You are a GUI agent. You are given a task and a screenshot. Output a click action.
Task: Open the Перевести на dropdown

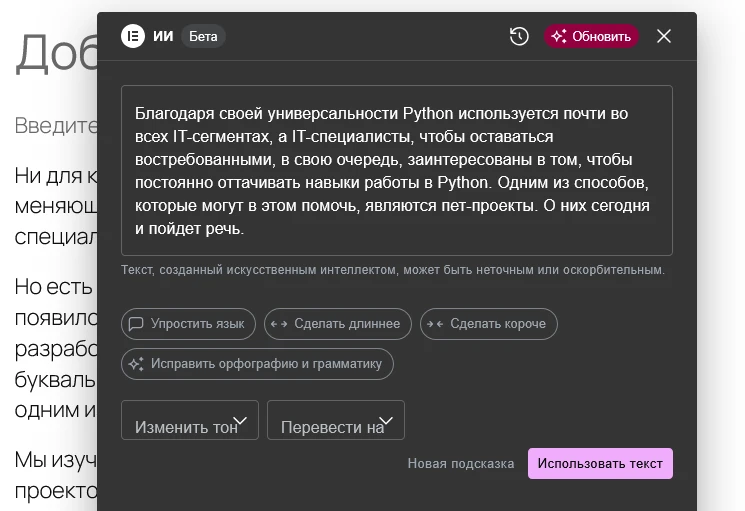[335, 420]
